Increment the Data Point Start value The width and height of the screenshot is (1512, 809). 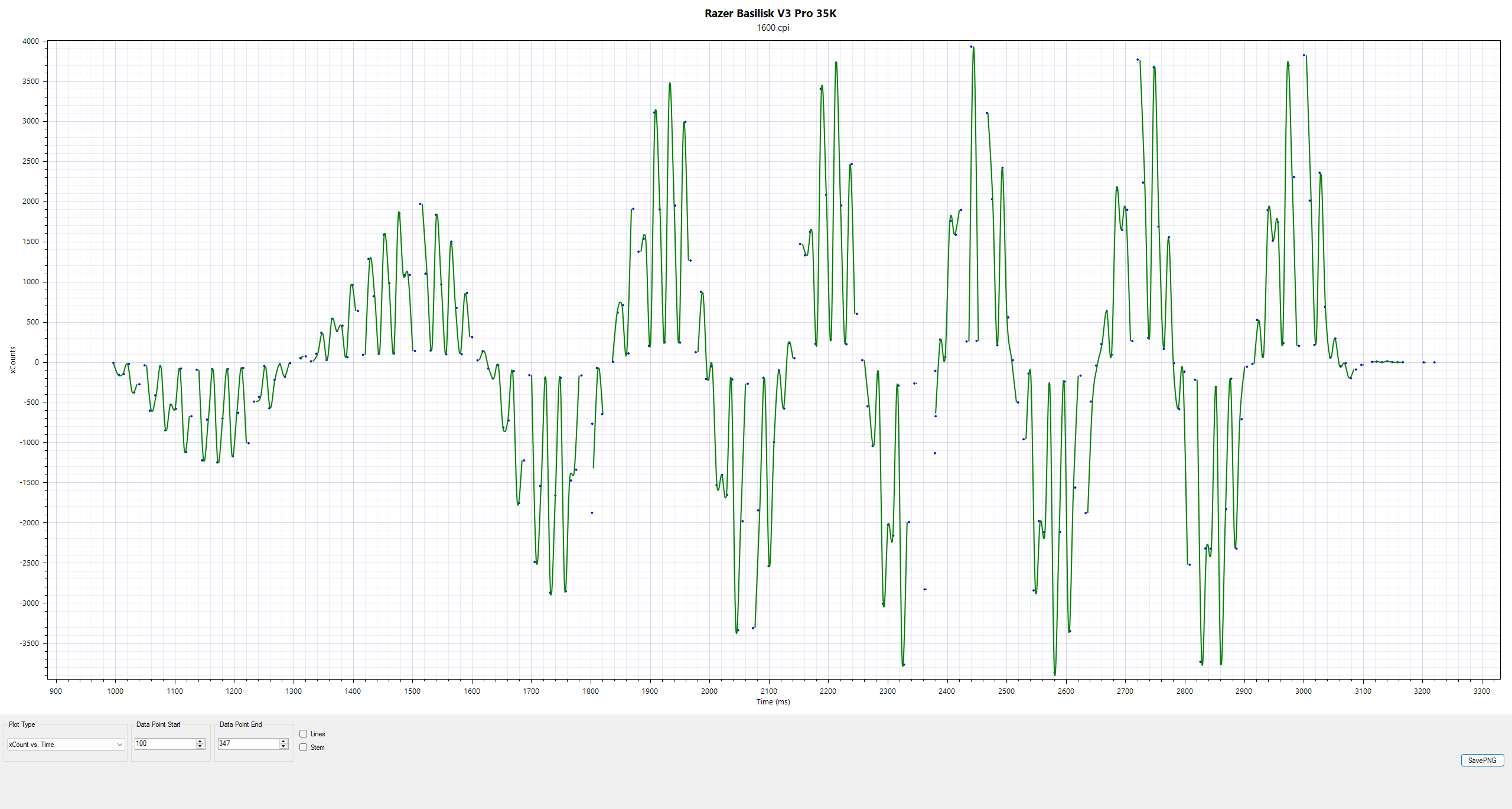click(x=200, y=741)
